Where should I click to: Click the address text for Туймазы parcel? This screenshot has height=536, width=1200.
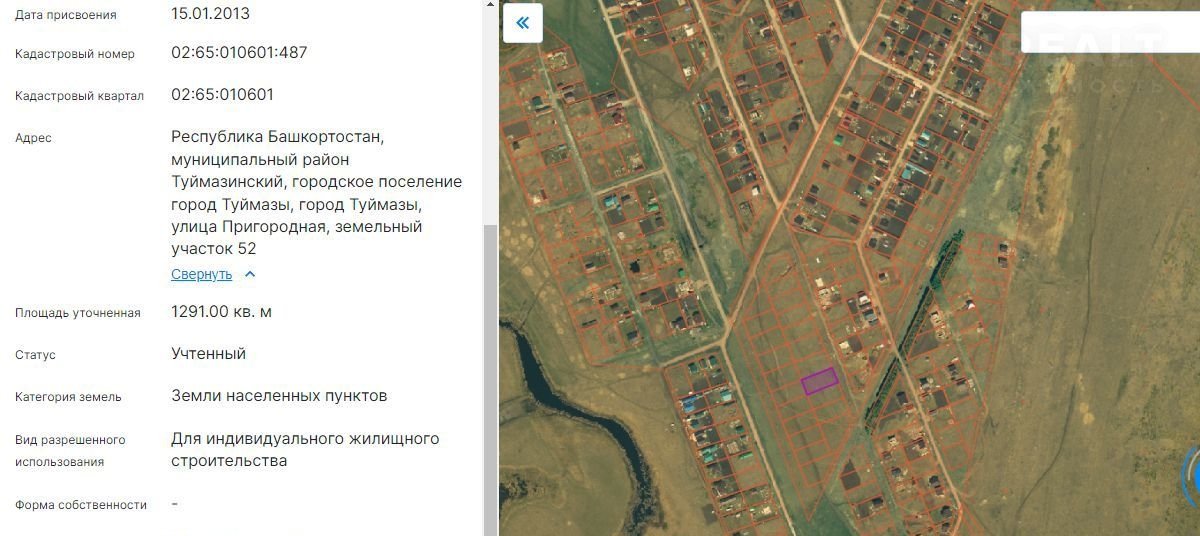316,192
